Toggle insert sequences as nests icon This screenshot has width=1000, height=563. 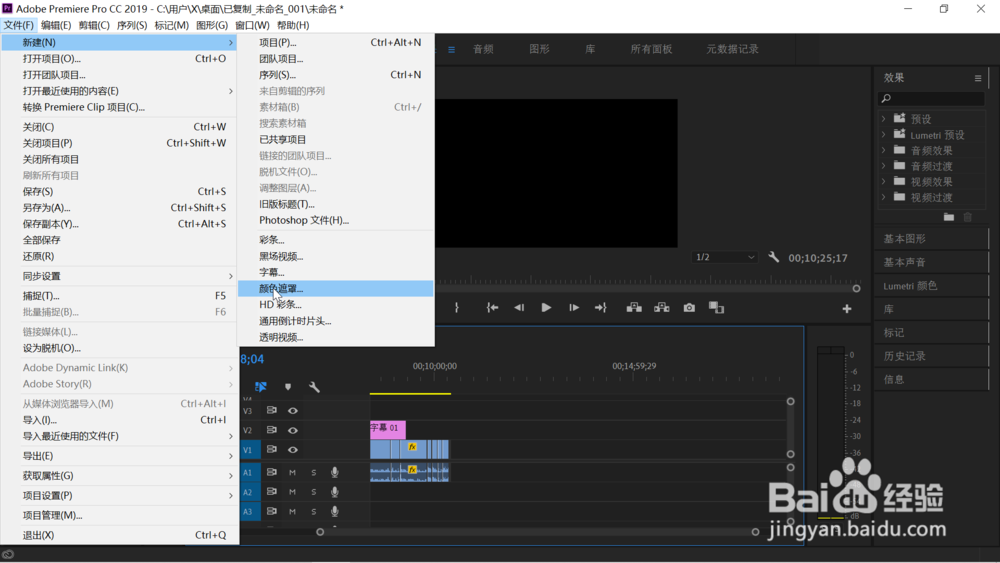pos(261,386)
